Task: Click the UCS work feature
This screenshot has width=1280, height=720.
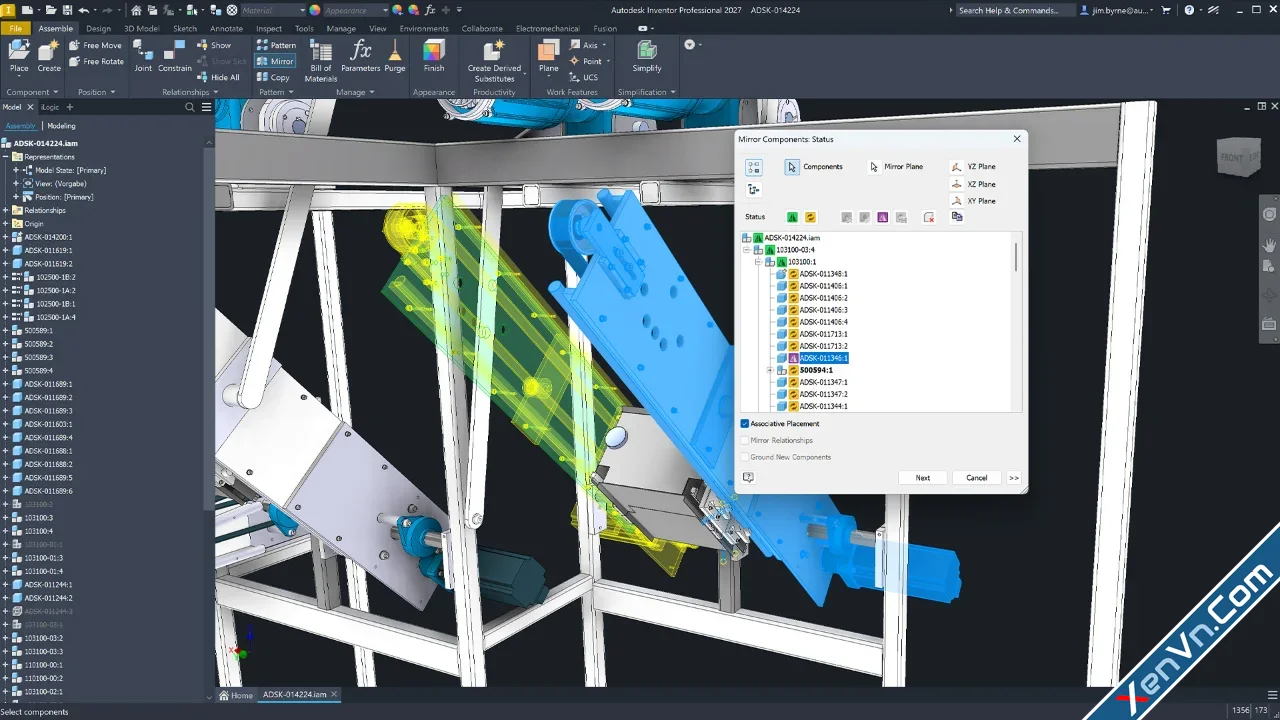Action: coord(584,77)
